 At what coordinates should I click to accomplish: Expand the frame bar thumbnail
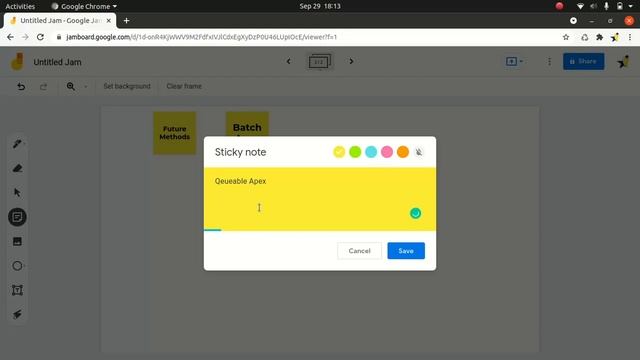coord(320,61)
